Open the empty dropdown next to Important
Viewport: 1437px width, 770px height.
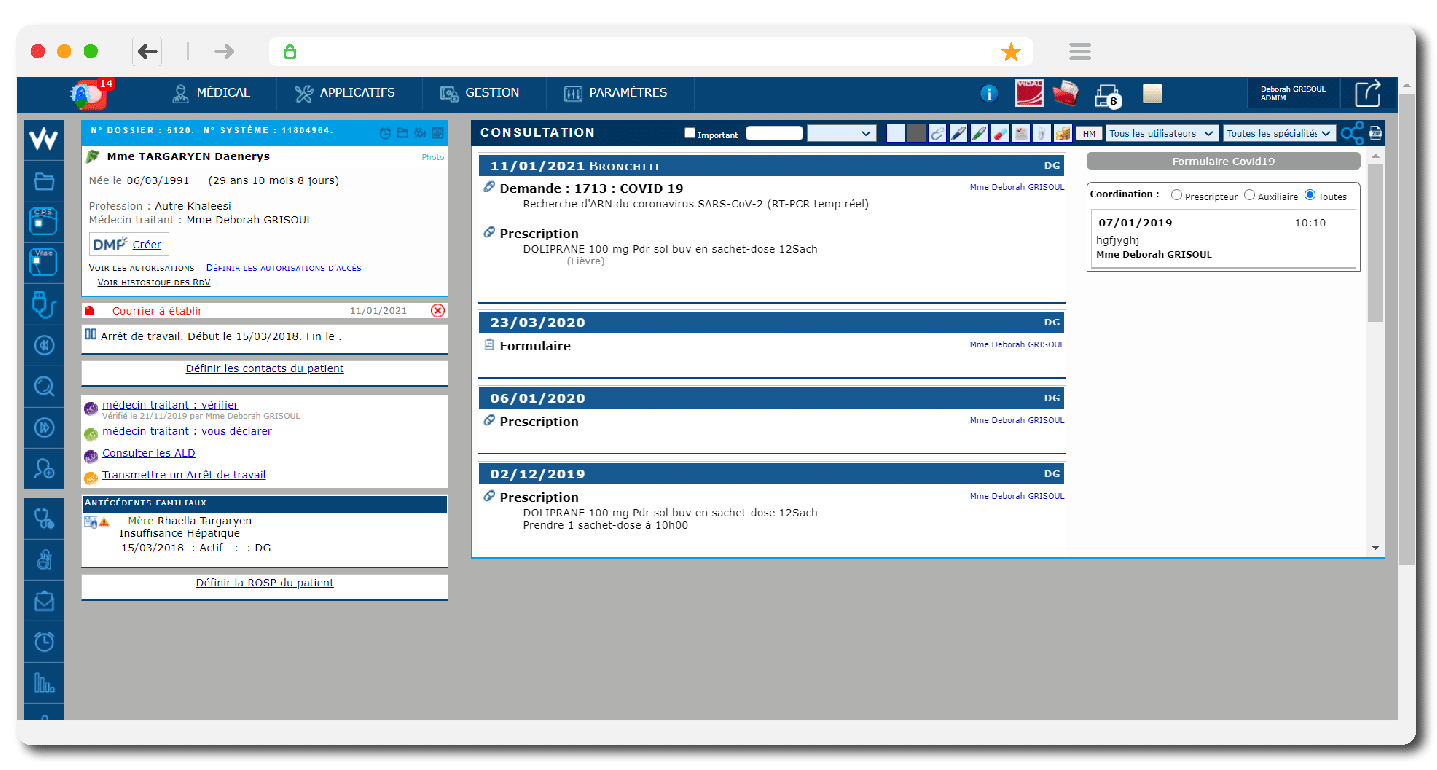(x=841, y=133)
